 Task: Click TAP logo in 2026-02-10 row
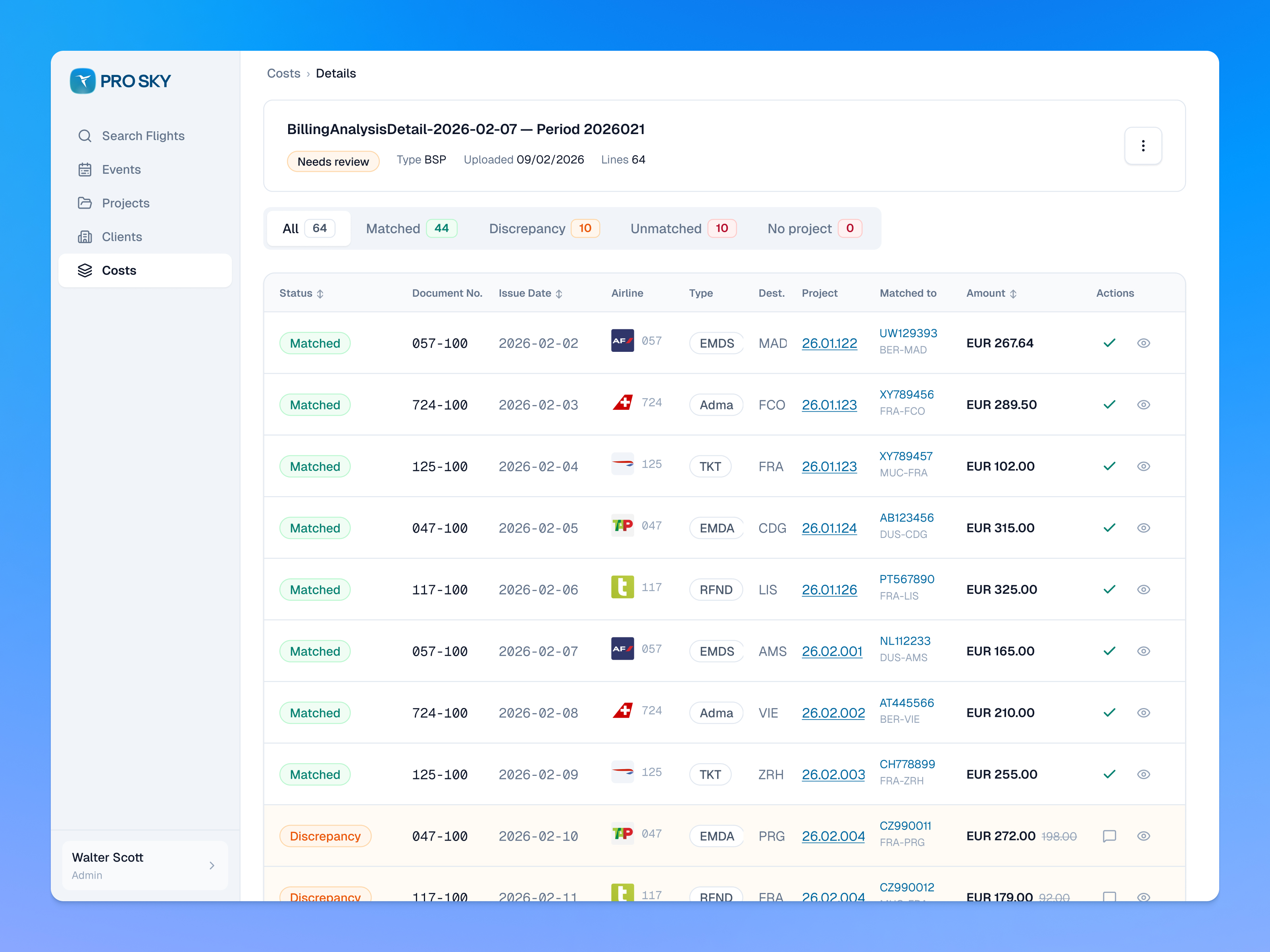(622, 833)
